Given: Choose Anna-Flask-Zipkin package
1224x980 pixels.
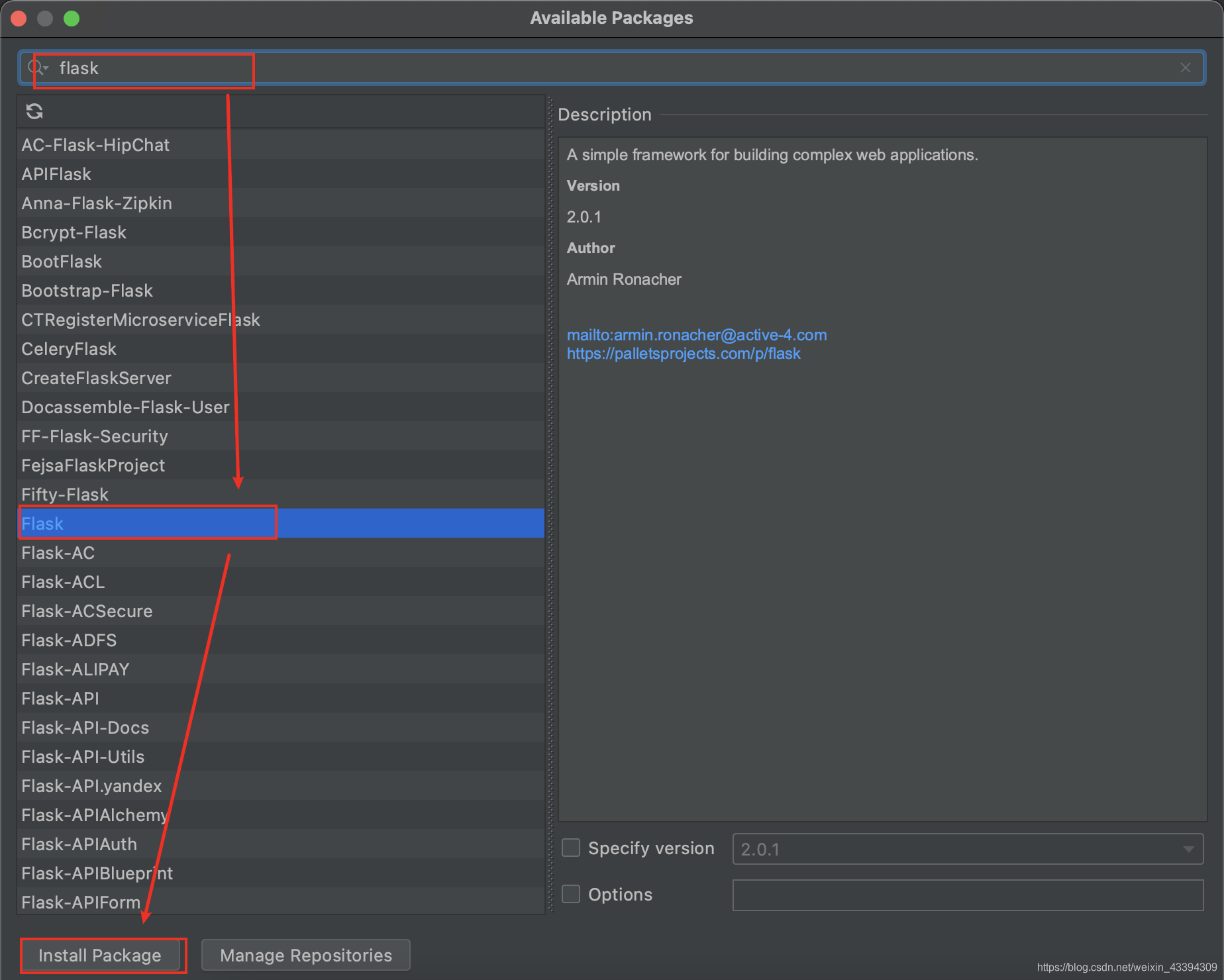Looking at the screenshot, I should pyautogui.click(x=281, y=203).
